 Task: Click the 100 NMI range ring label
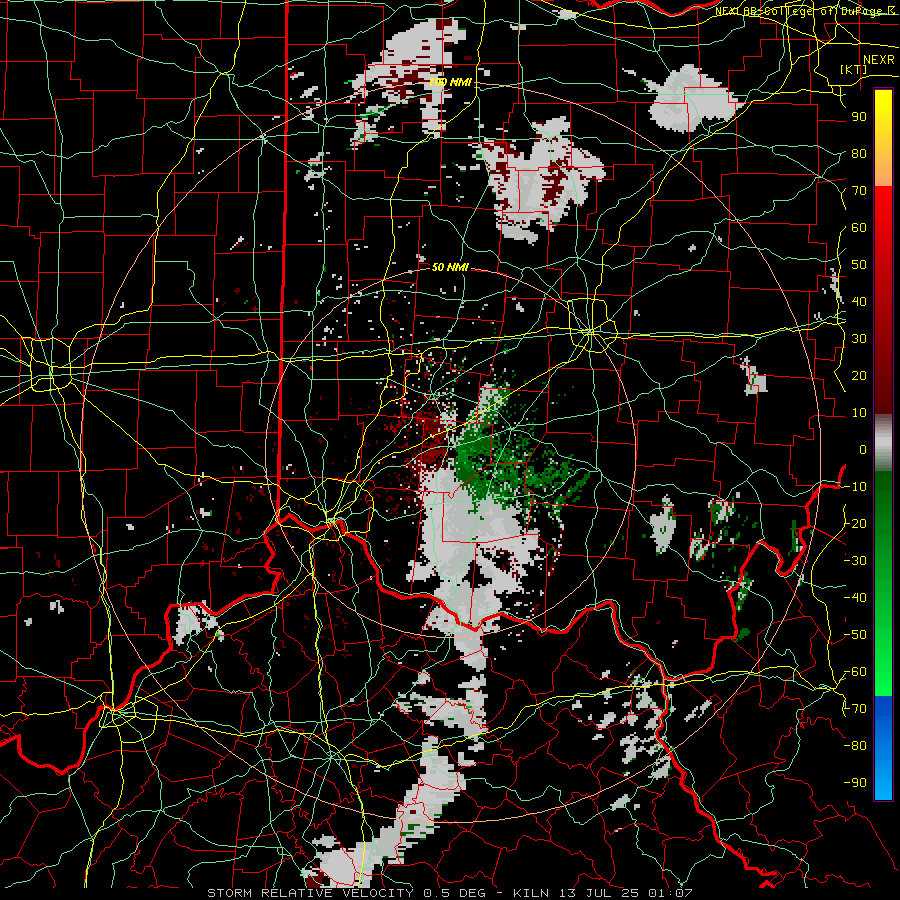[451, 82]
